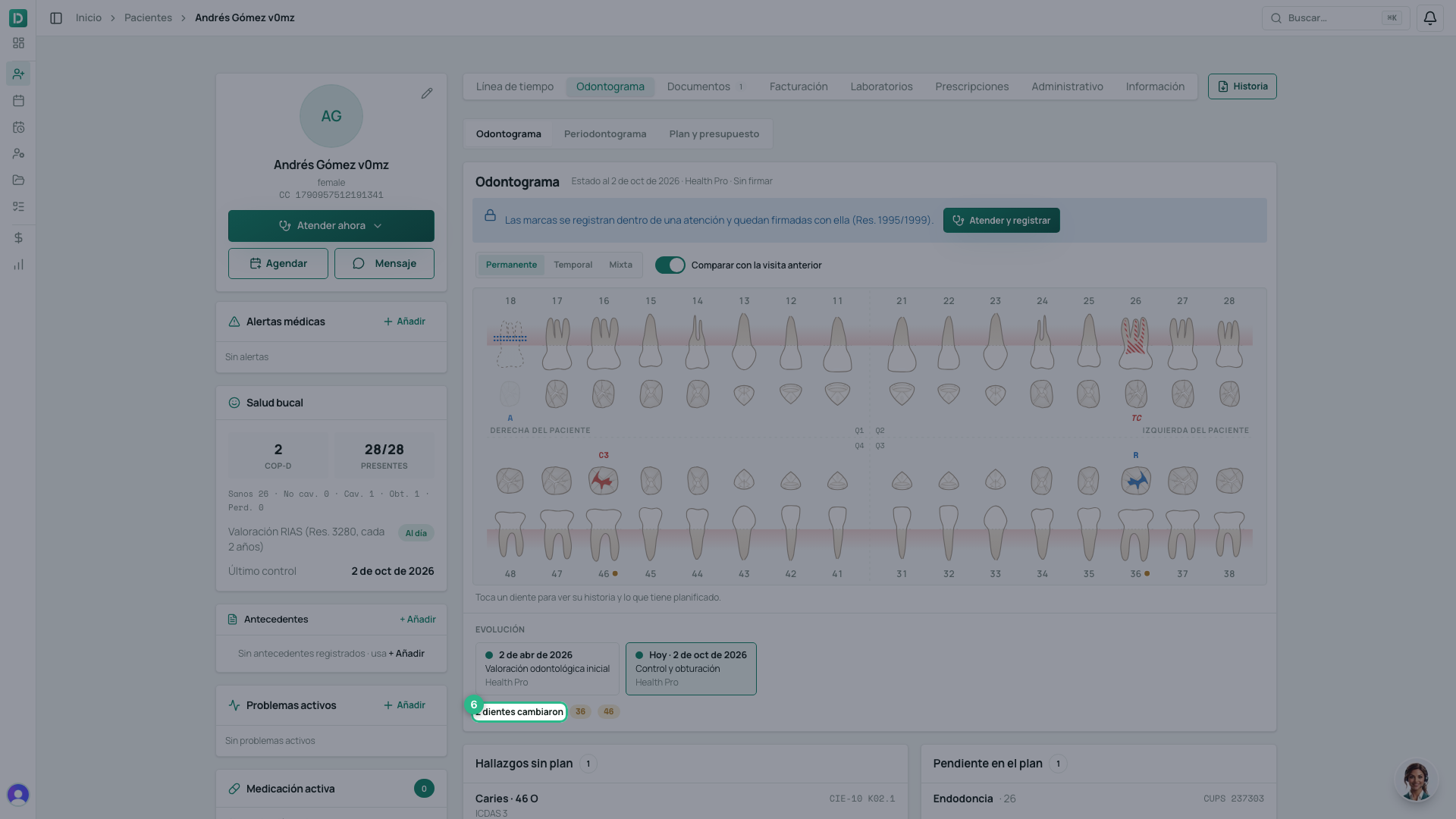The width and height of the screenshot is (1456, 819).
Task: Open the billing dollar icon in sidebar
Action: click(18, 238)
